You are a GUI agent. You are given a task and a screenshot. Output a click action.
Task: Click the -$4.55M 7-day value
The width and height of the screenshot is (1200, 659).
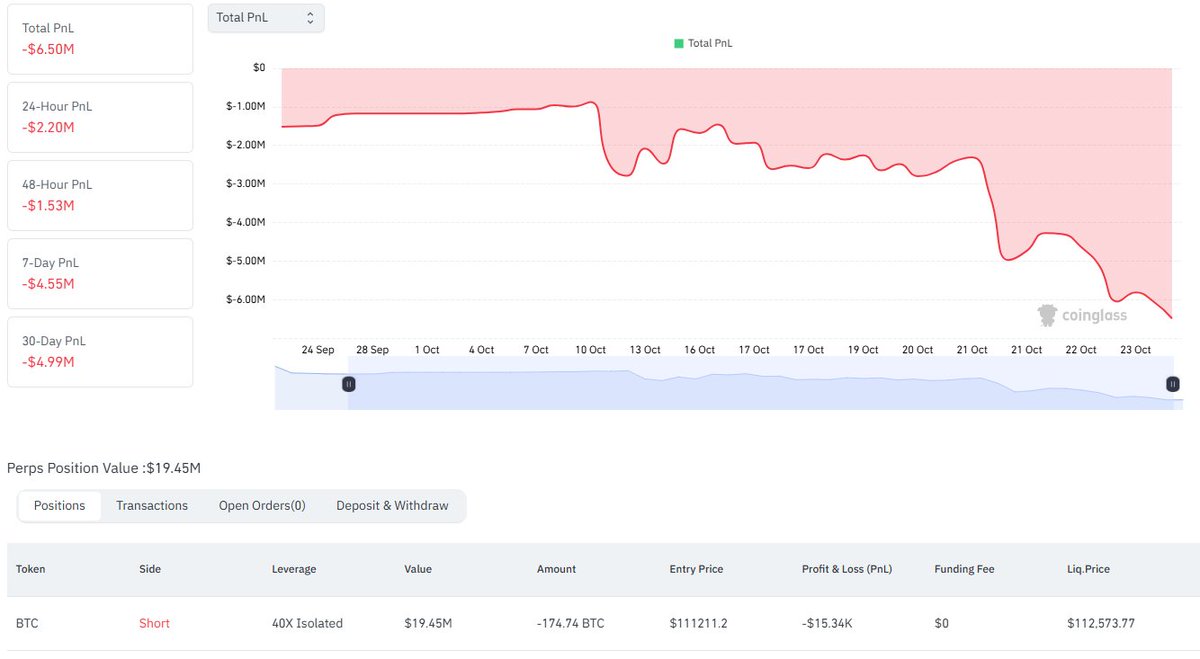point(48,283)
